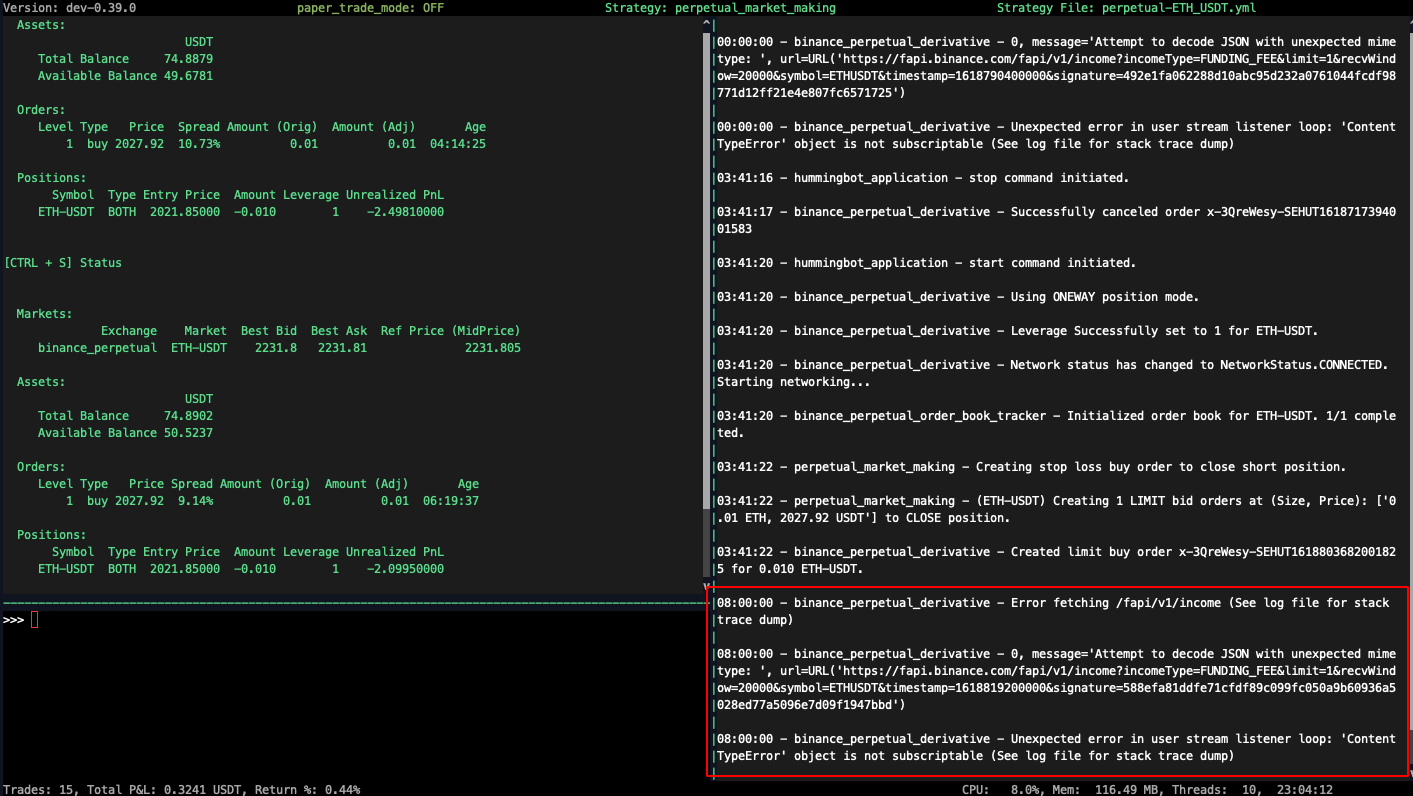Click the Available Balance 50.5237 value
Viewport: 1413px width, 796px height.
click(x=187, y=432)
